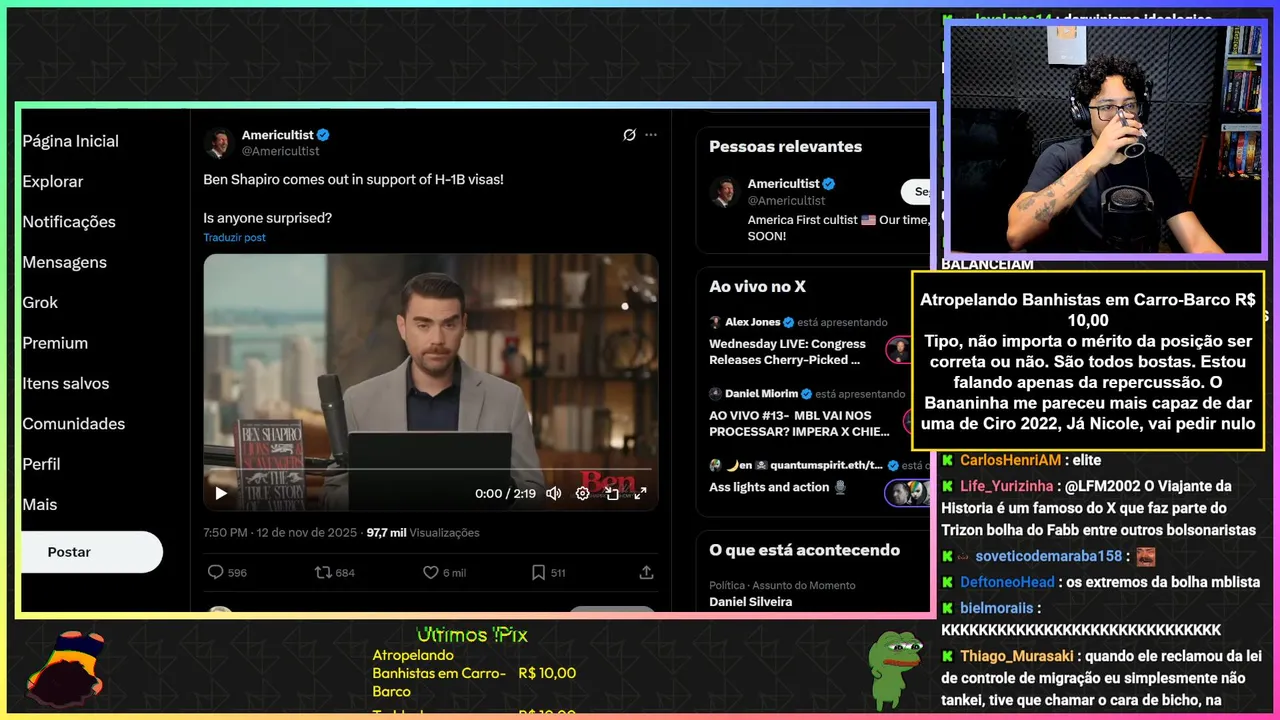This screenshot has width=1280, height=720.
Task: Click @Americultist handle under post author
Action: pos(281,151)
